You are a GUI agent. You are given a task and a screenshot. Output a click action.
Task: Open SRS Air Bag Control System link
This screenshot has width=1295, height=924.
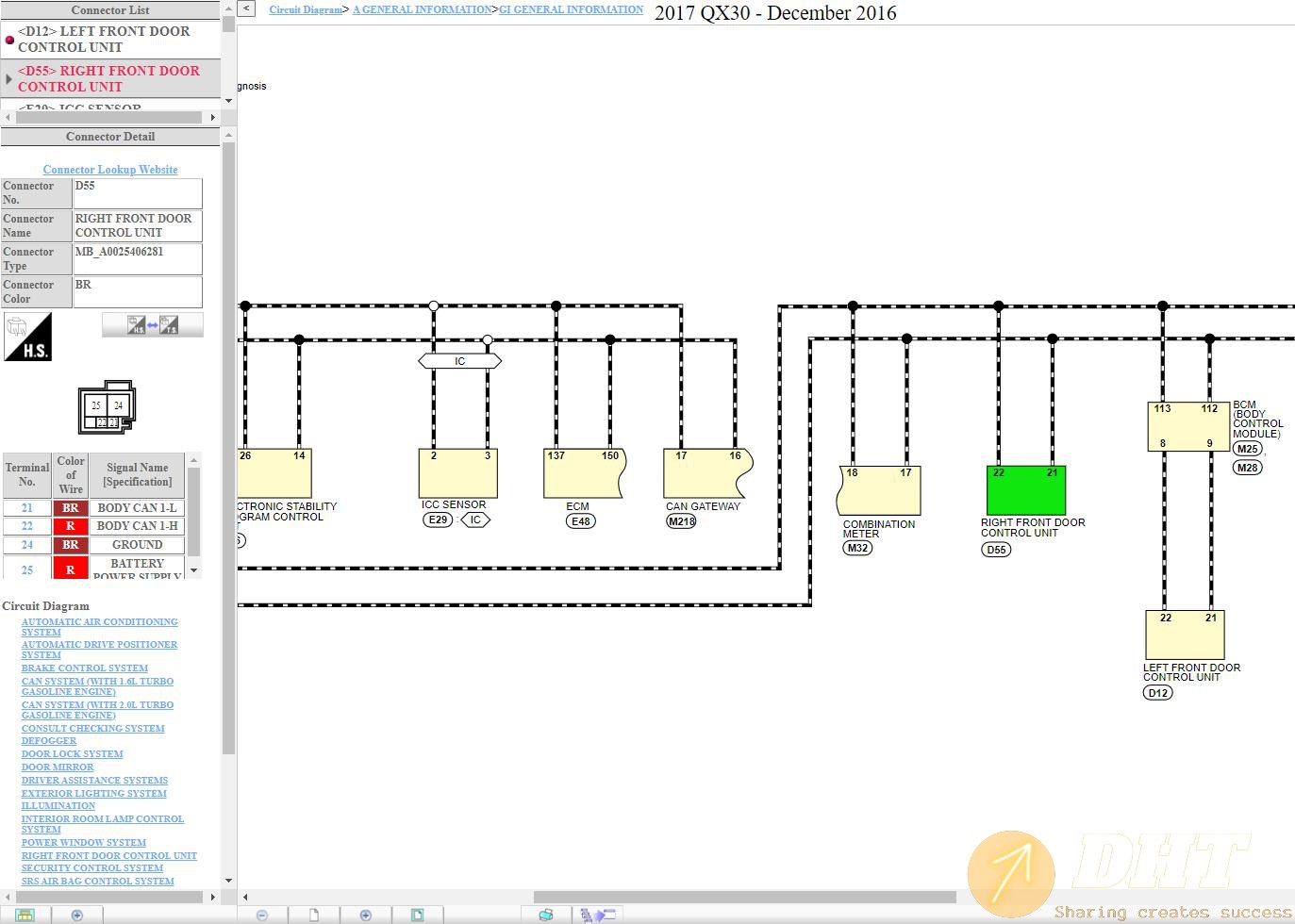(98, 882)
